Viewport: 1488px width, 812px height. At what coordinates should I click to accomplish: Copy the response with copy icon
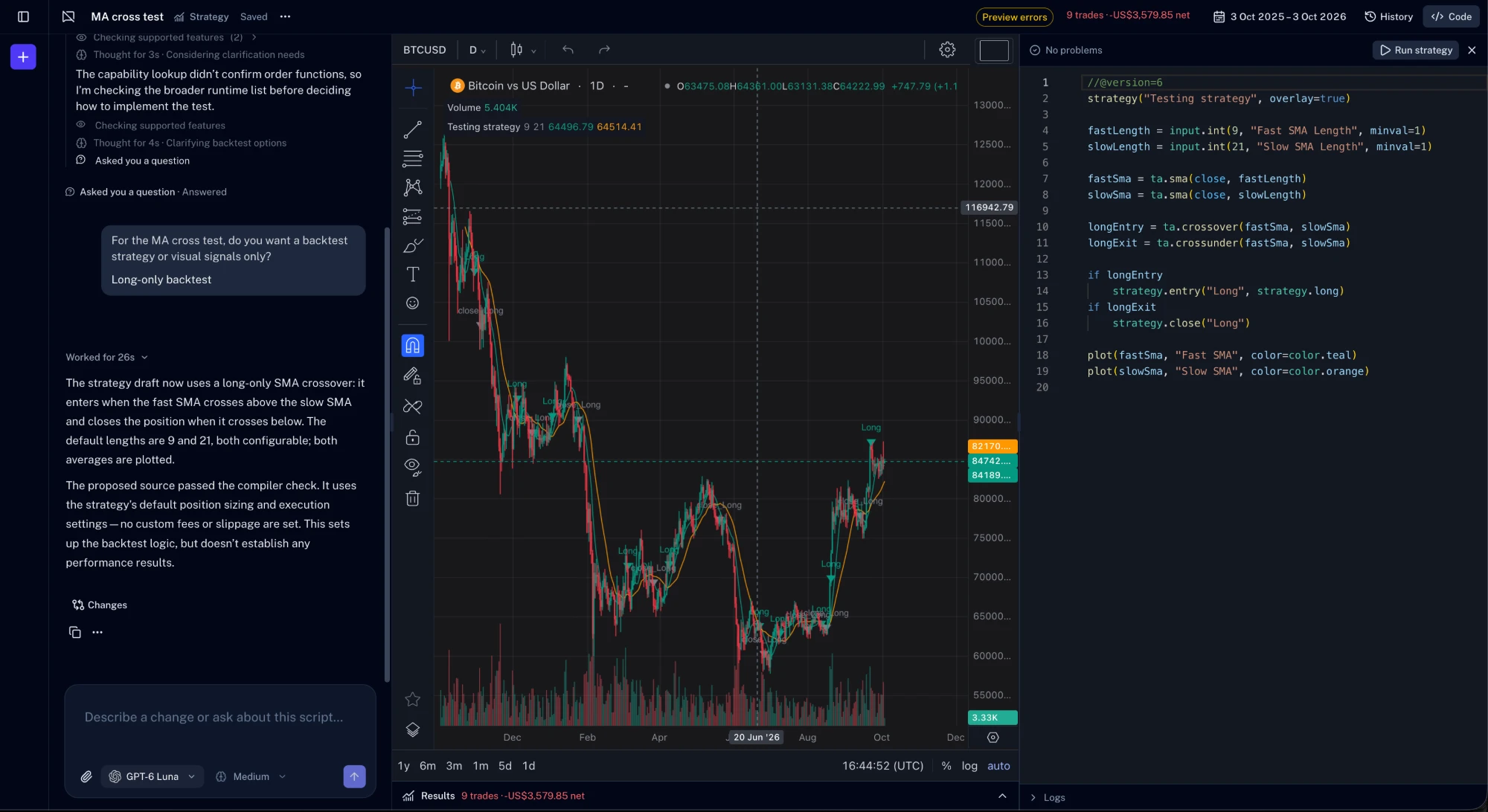[x=75, y=632]
